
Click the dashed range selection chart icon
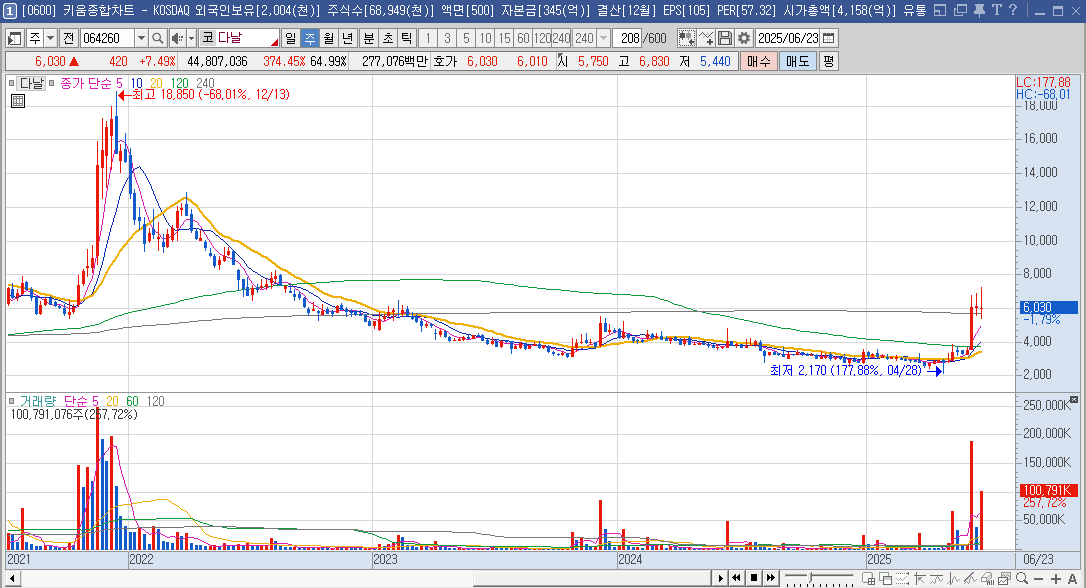[902, 578]
